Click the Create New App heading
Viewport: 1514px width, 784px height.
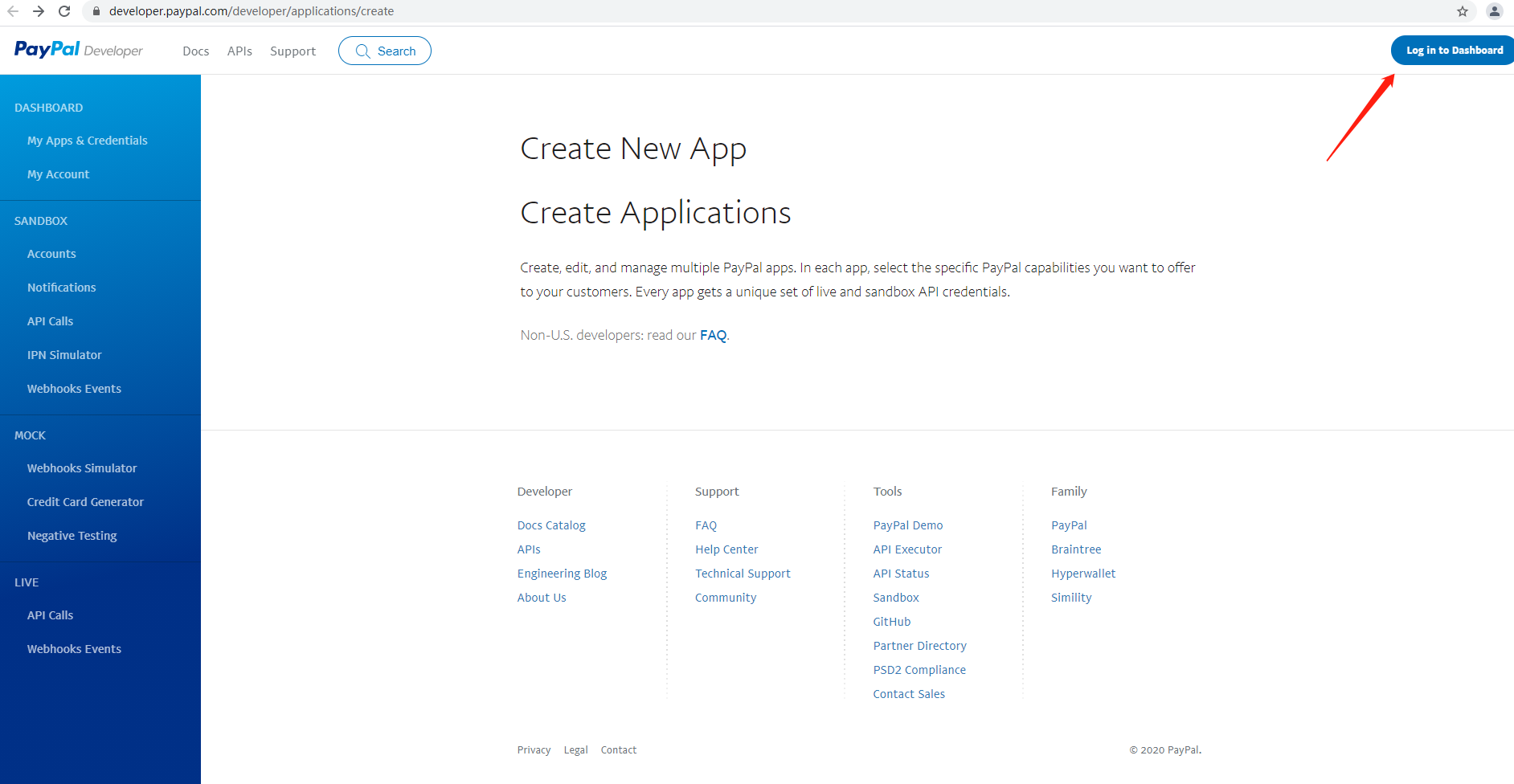pyautogui.click(x=633, y=149)
